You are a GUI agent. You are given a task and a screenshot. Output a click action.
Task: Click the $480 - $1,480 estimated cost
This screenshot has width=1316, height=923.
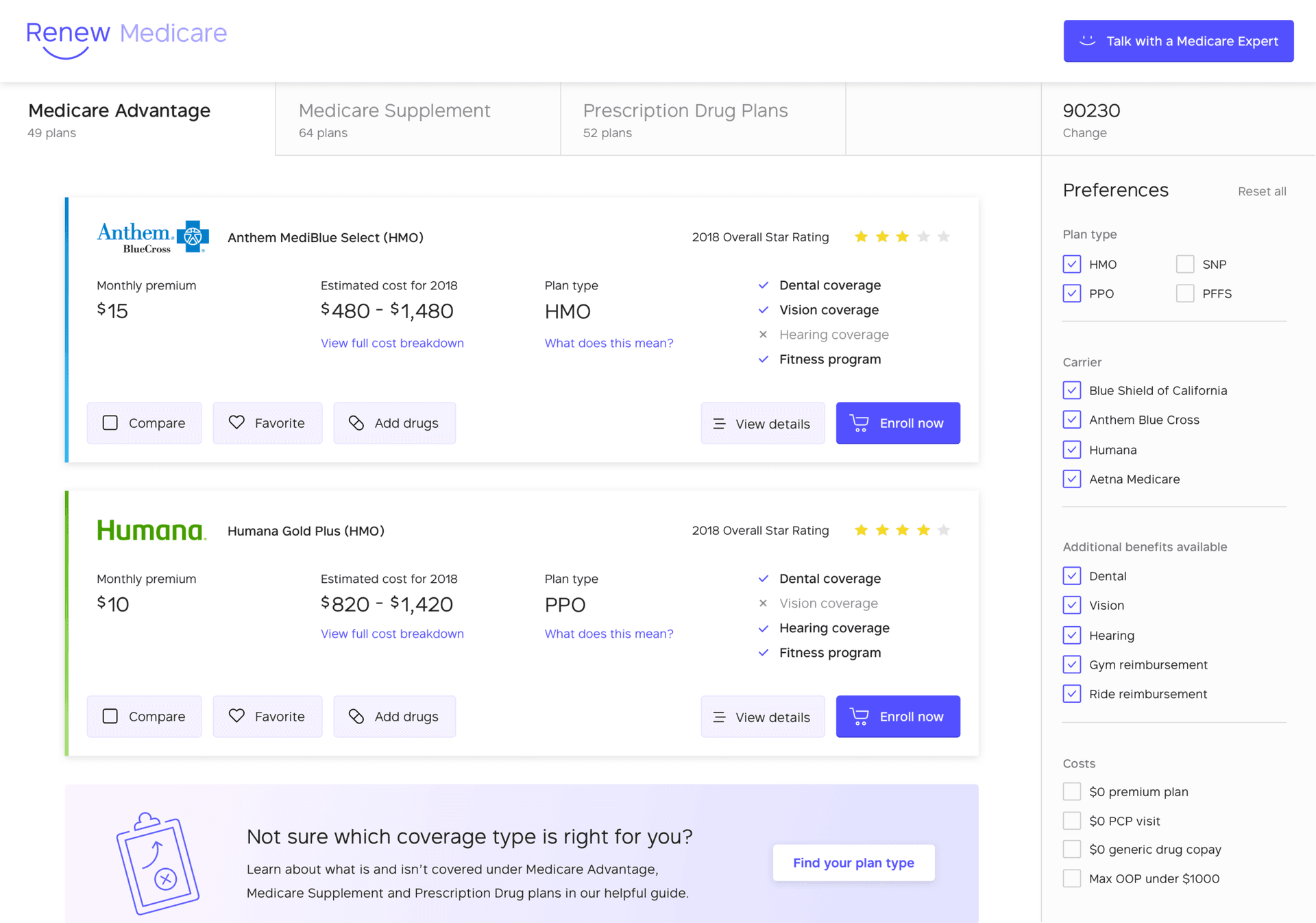pos(387,311)
